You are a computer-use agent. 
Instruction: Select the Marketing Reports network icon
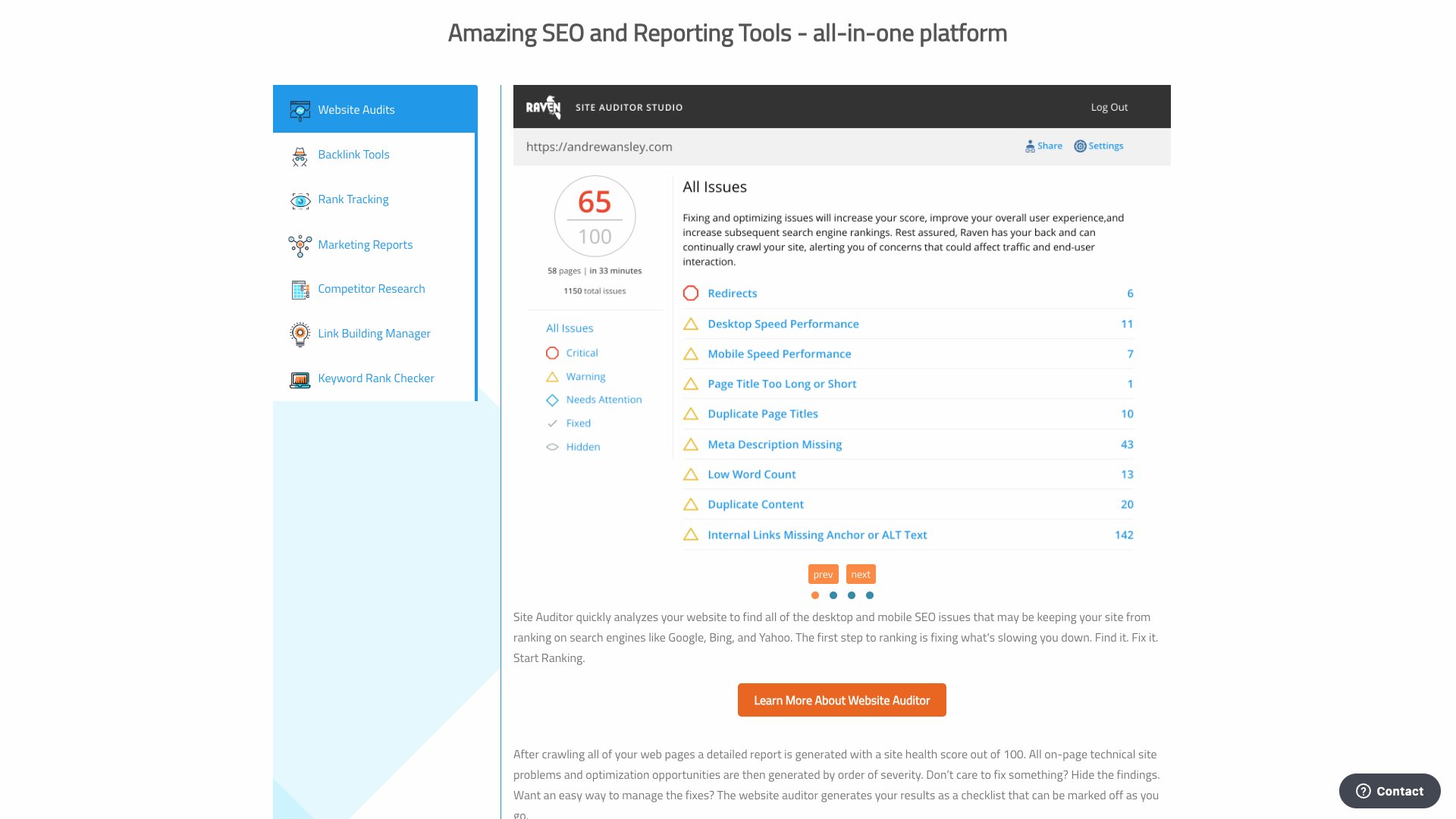pos(300,245)
